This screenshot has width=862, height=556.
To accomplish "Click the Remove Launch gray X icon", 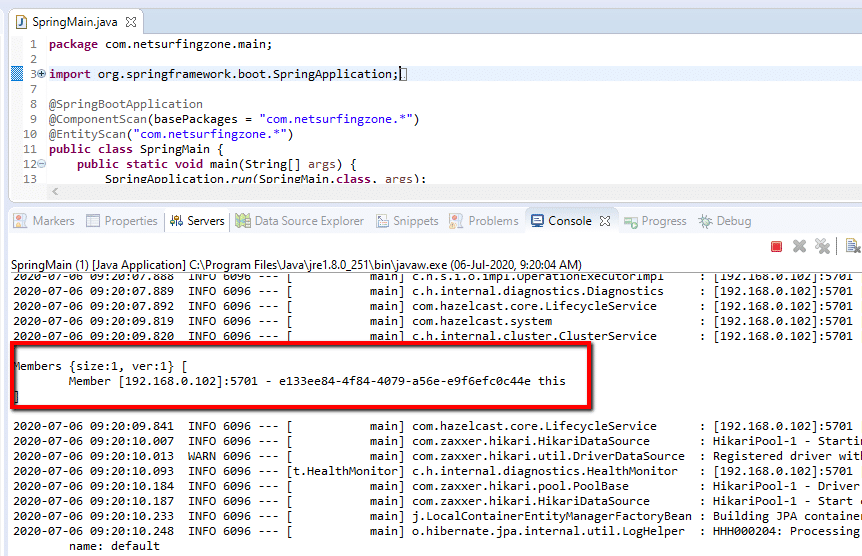I will [800, 246].
